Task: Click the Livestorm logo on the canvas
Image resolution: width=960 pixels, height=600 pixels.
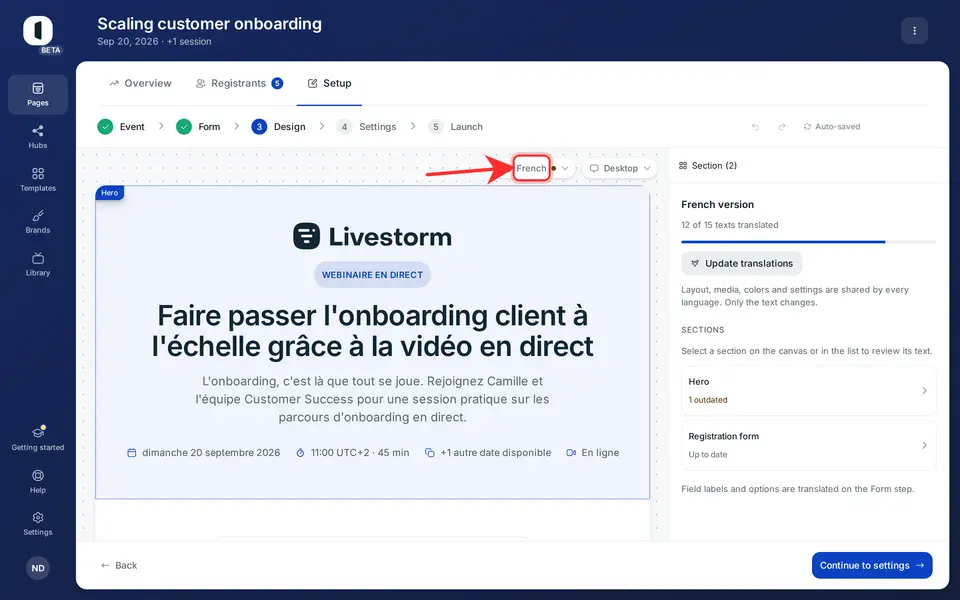Action: [372, 236]
